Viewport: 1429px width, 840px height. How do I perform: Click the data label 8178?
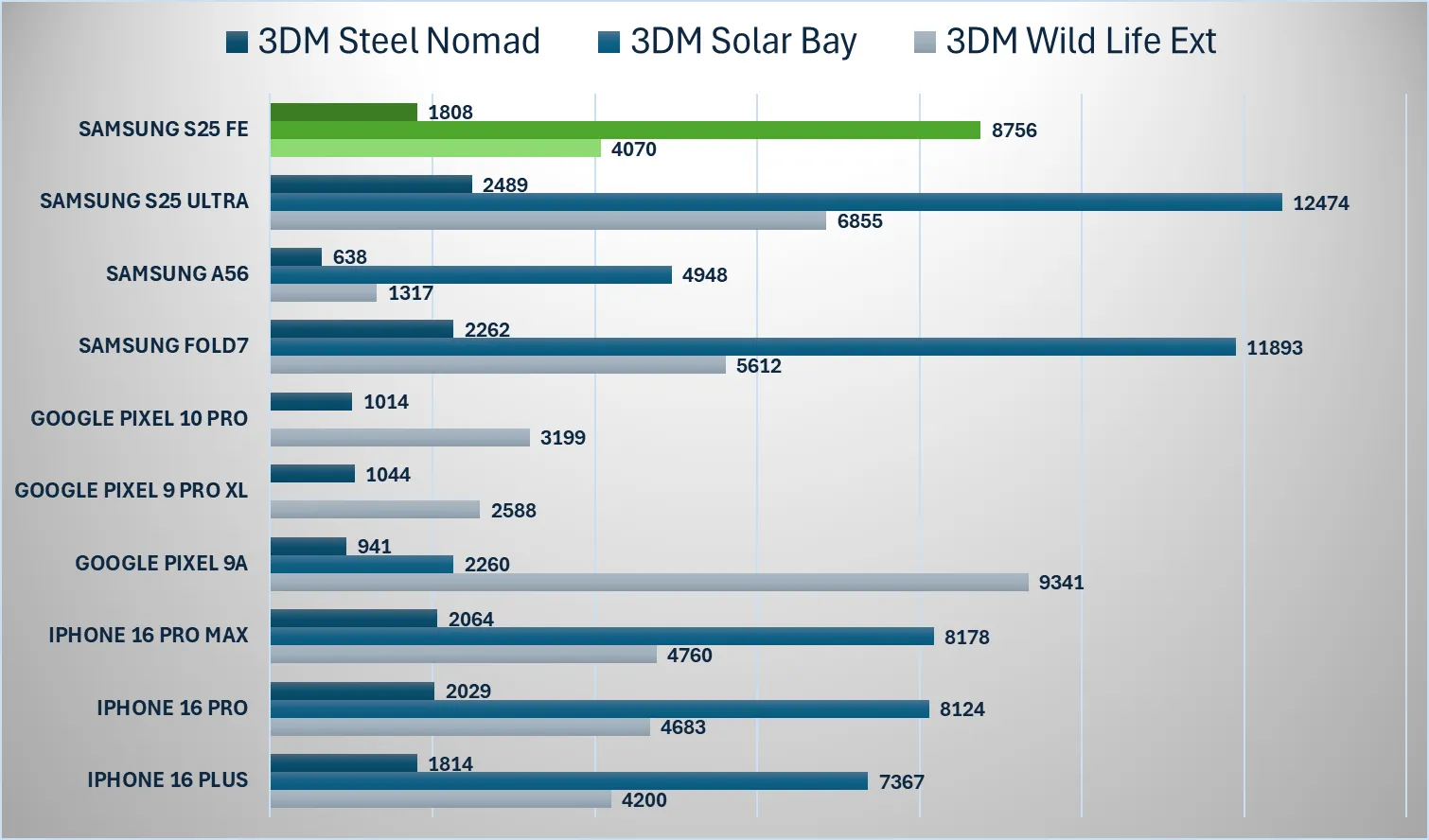[x=967, y=638]
